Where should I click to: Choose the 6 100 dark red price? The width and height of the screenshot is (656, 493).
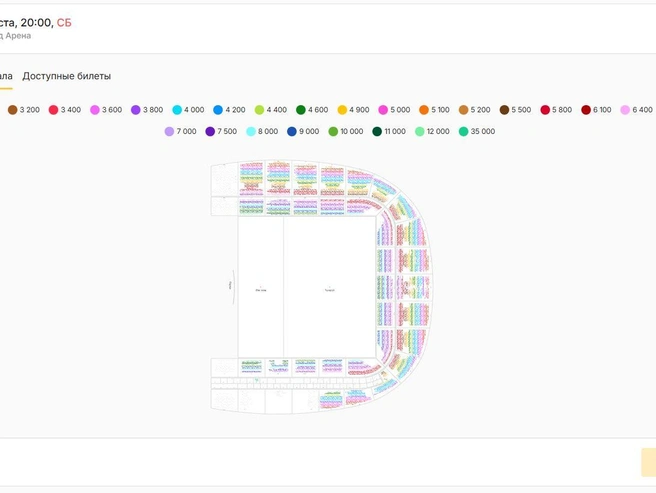click(x=586, y=110)
